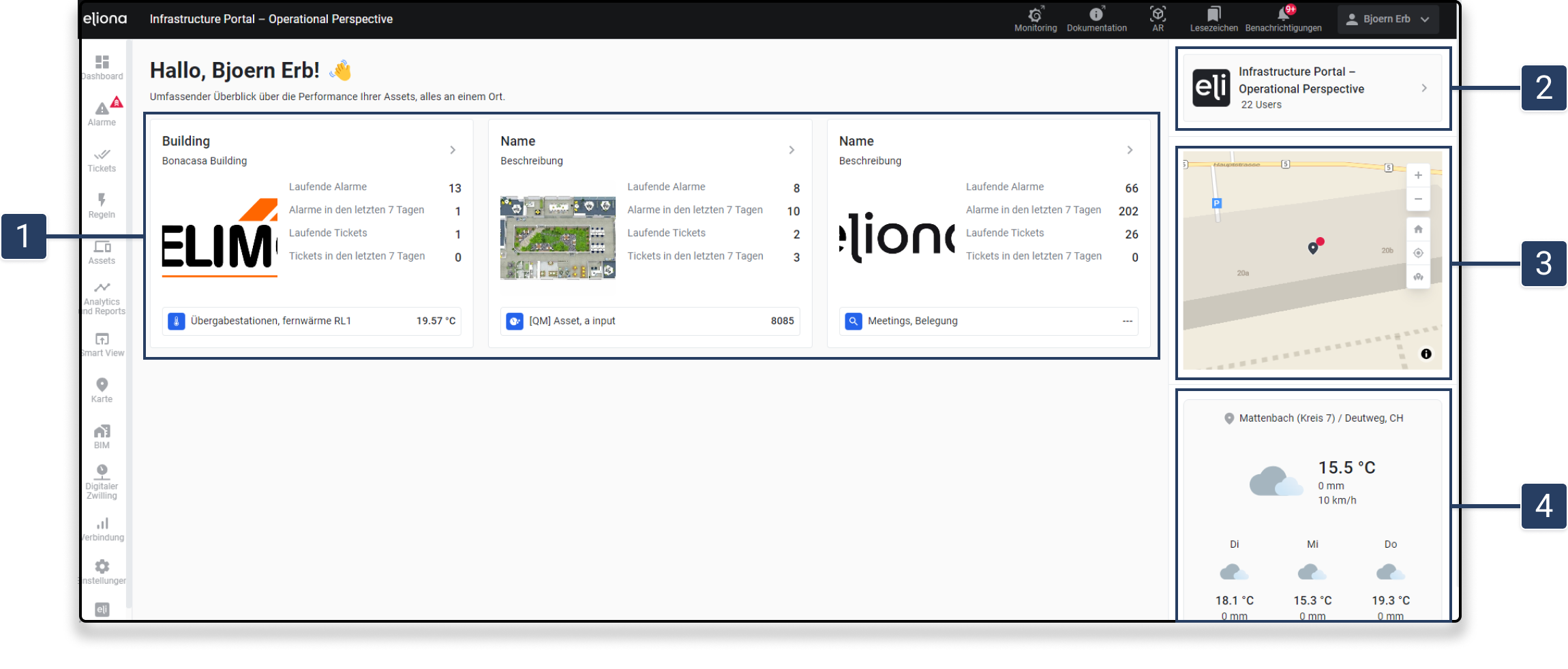Reset the map with home button
The height and width of the screenshot is (669, 1568).
click(1418, 230)
